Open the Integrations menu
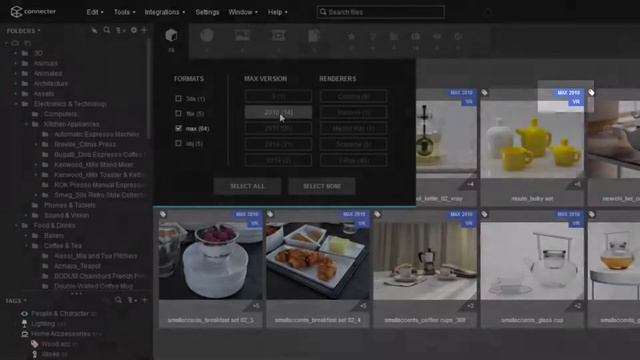 (x=165, y=12)
